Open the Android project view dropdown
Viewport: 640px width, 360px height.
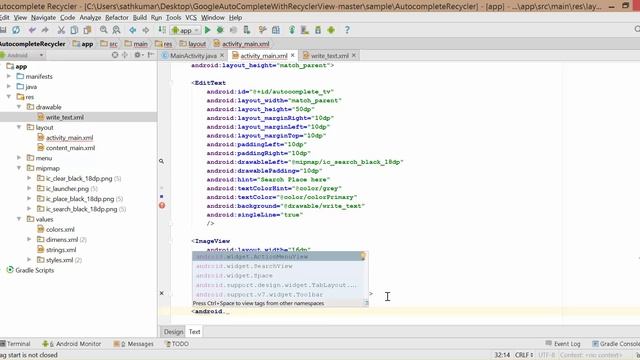point(22,55)
